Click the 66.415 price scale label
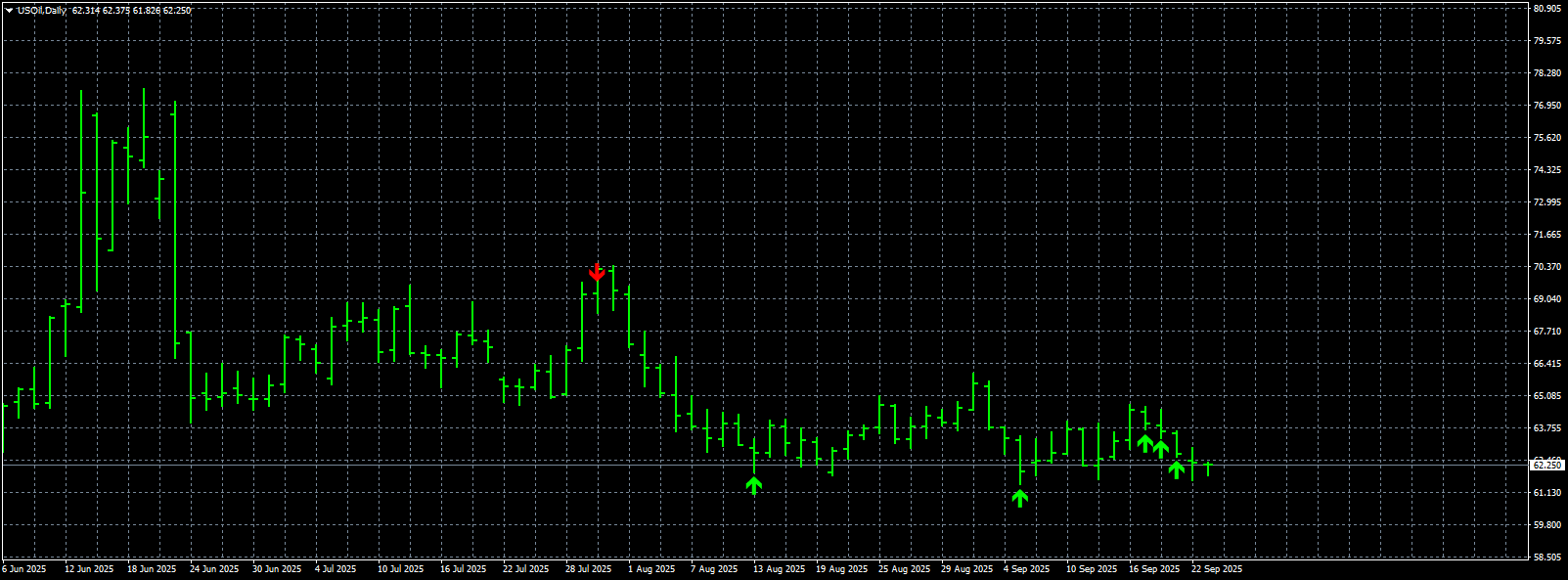The width and height of the screenshot is (1568, 580). [1546, 363]
